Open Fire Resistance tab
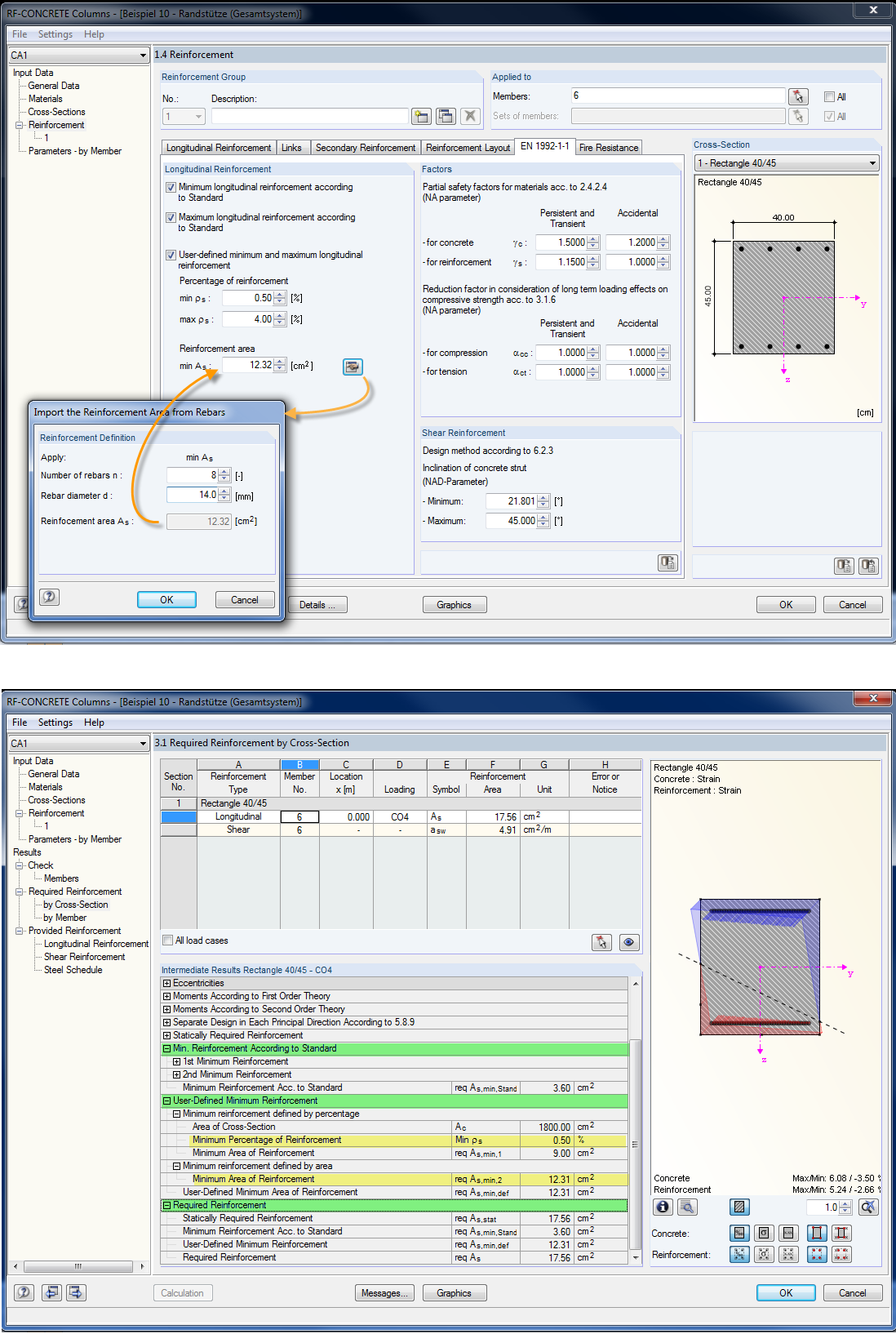Image resolution: width=896 pixels, height=1334 pixels. pyautogui.click(x=609, y=148)
